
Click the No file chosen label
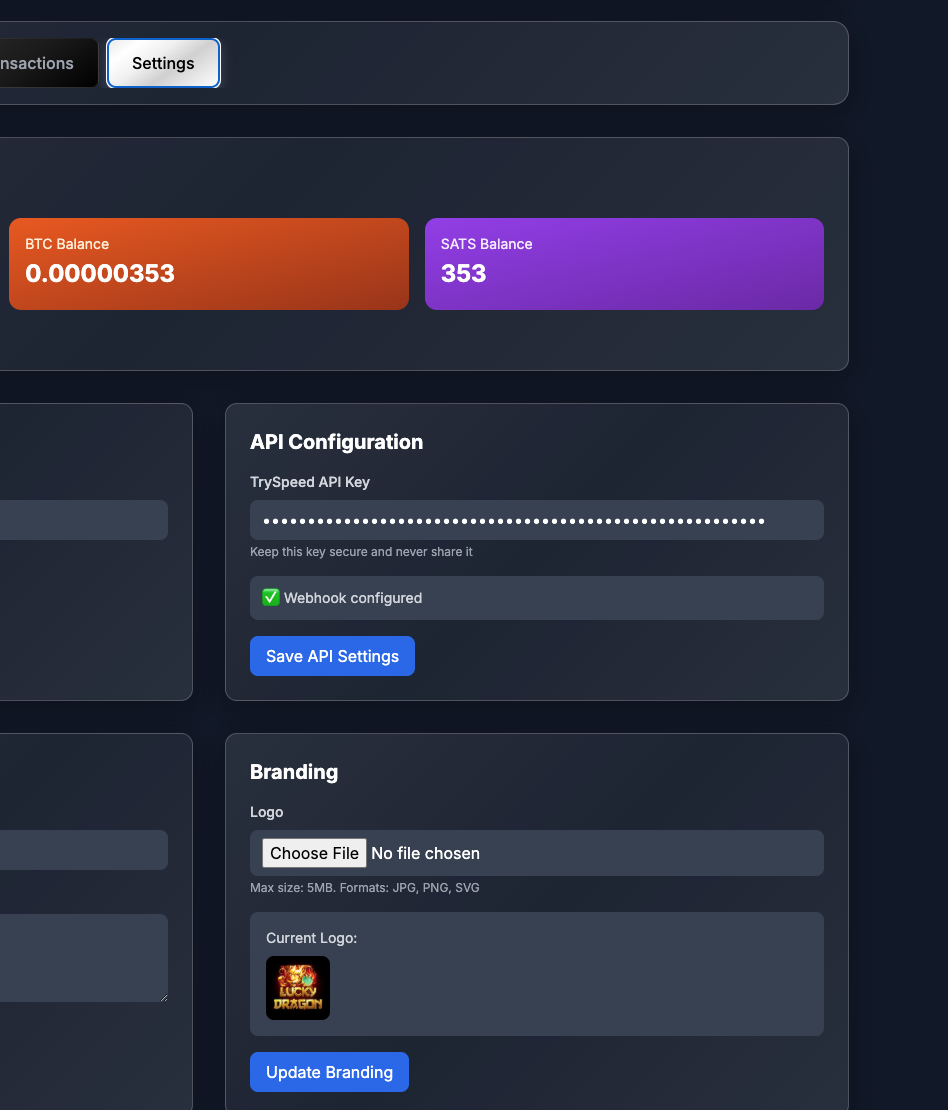pyautogui.click(x=425, y=853)
